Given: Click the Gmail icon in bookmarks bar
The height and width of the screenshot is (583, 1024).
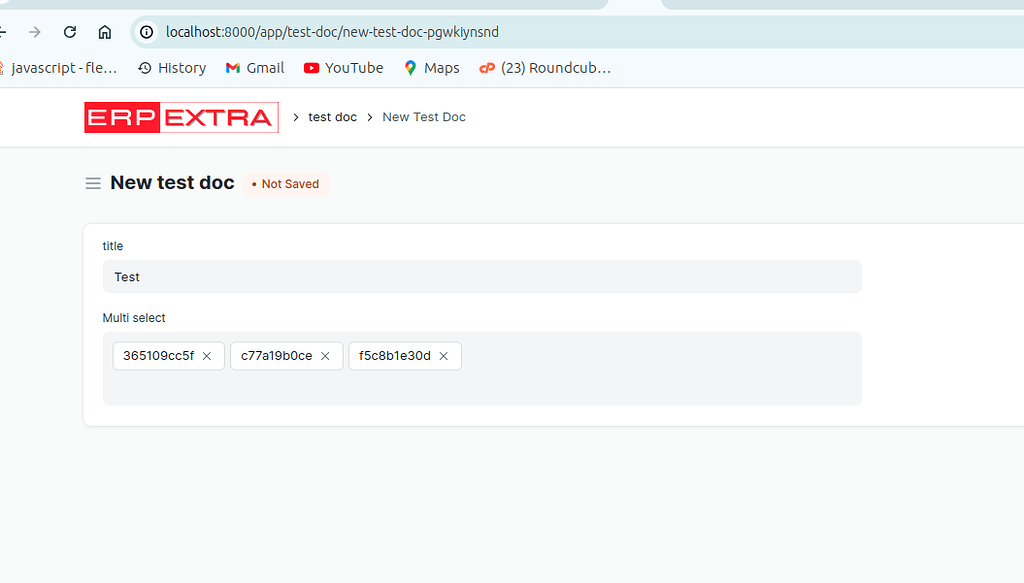Looking at the screenshot, I should [x=232, y=67].
